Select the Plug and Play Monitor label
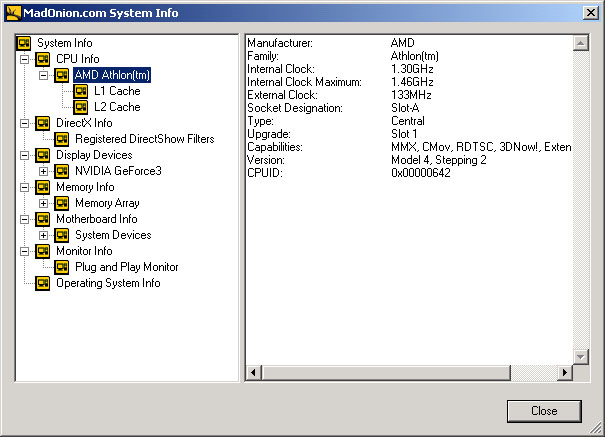 point(127,267)
